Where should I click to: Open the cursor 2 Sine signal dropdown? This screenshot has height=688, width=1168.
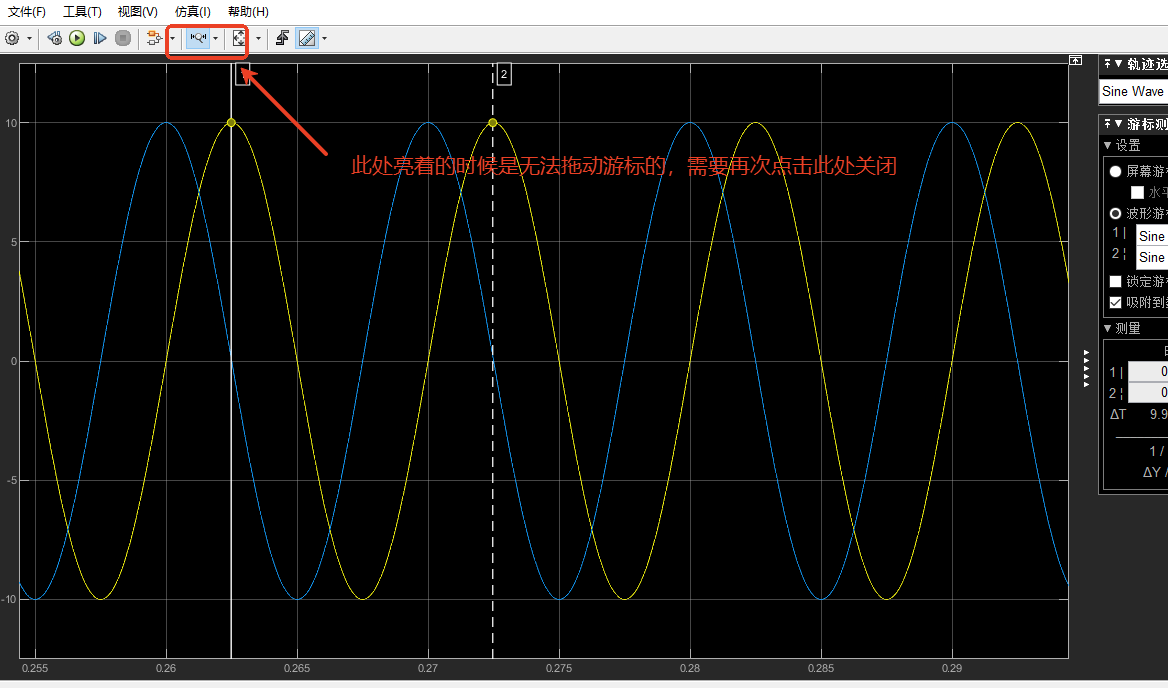(1152, 257)
